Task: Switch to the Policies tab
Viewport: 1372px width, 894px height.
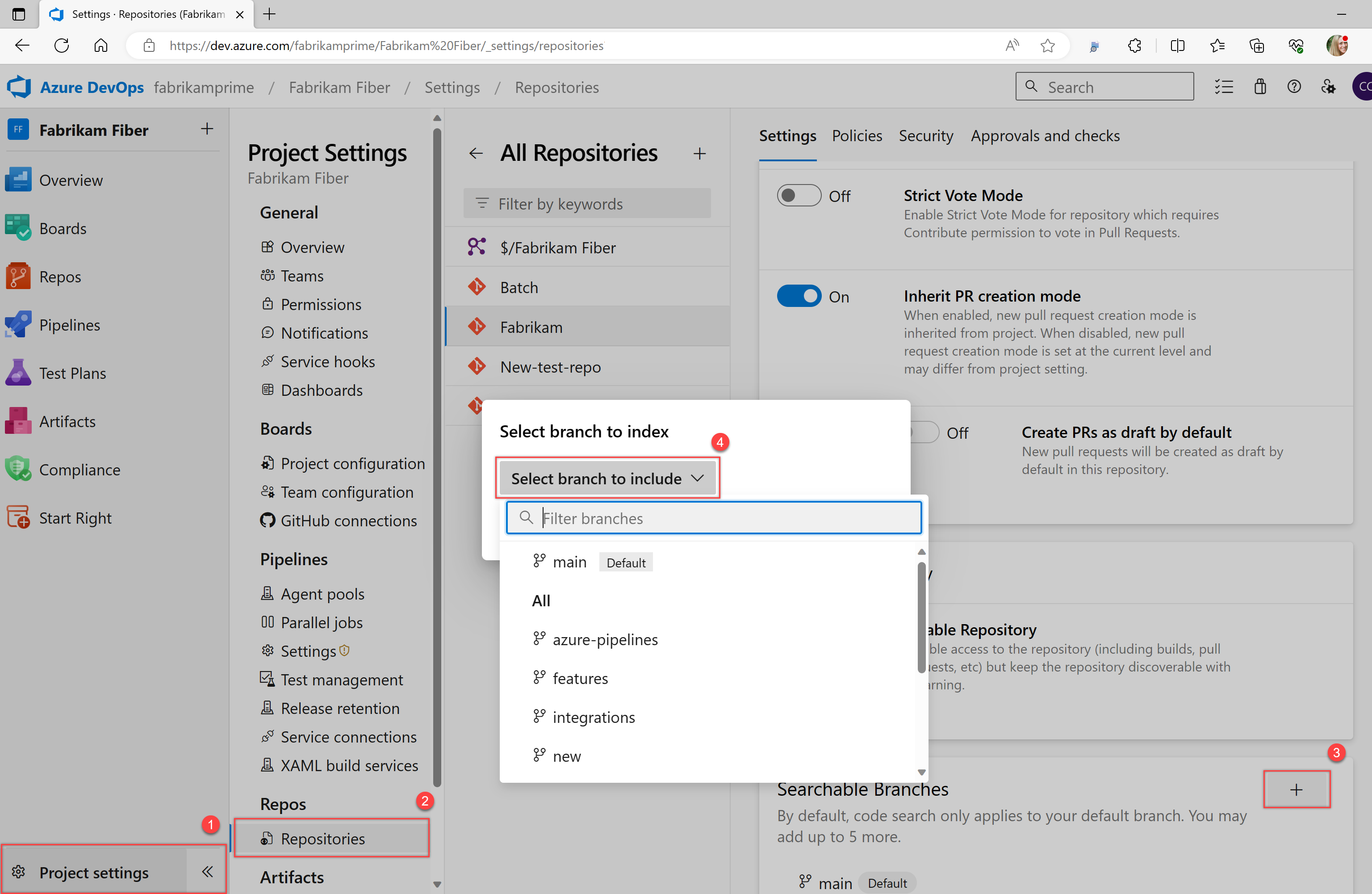Action: [x=855, y=135]
